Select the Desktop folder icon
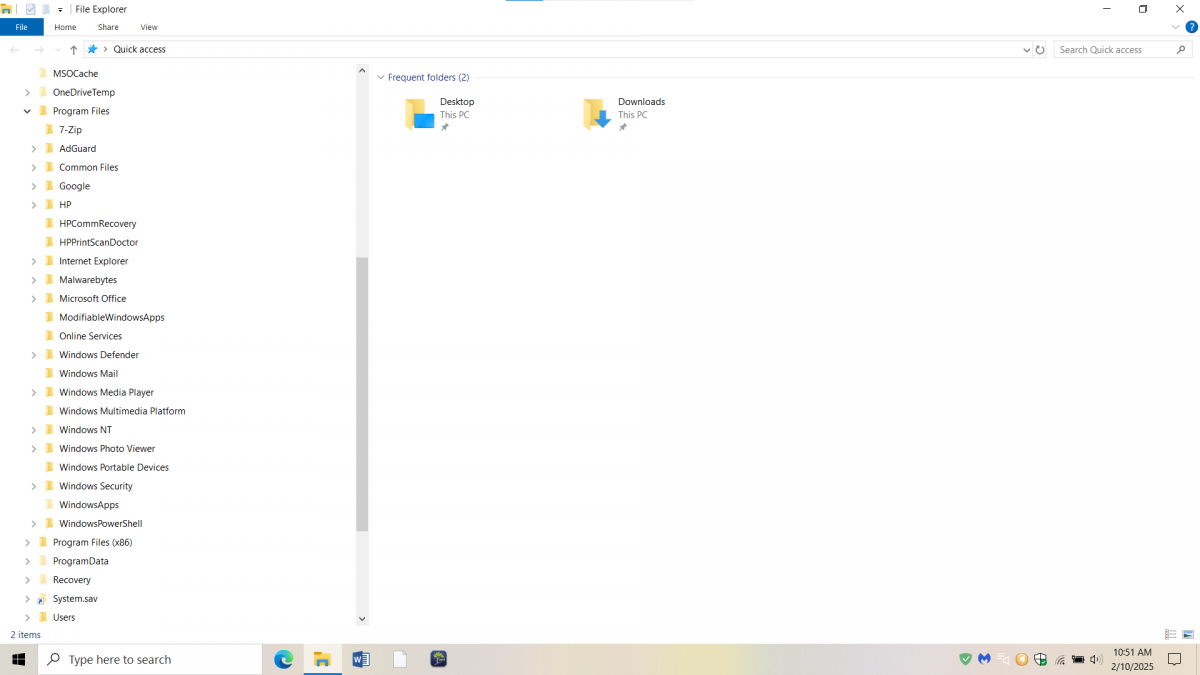Image resolution: width=1200 pixels, height=675 pixels. [419, 114]
